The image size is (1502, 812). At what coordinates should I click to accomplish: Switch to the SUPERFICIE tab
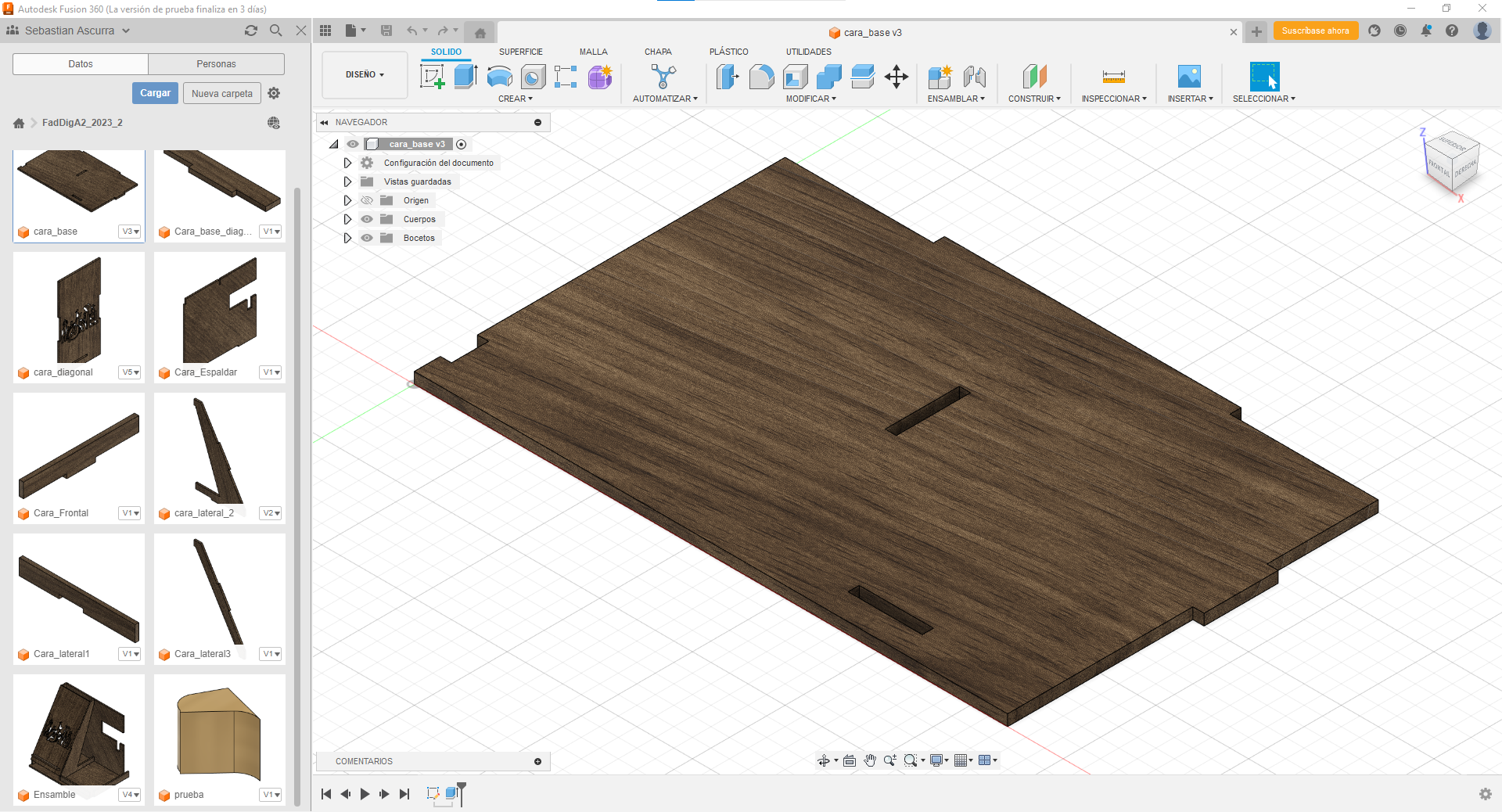point(520,52)
